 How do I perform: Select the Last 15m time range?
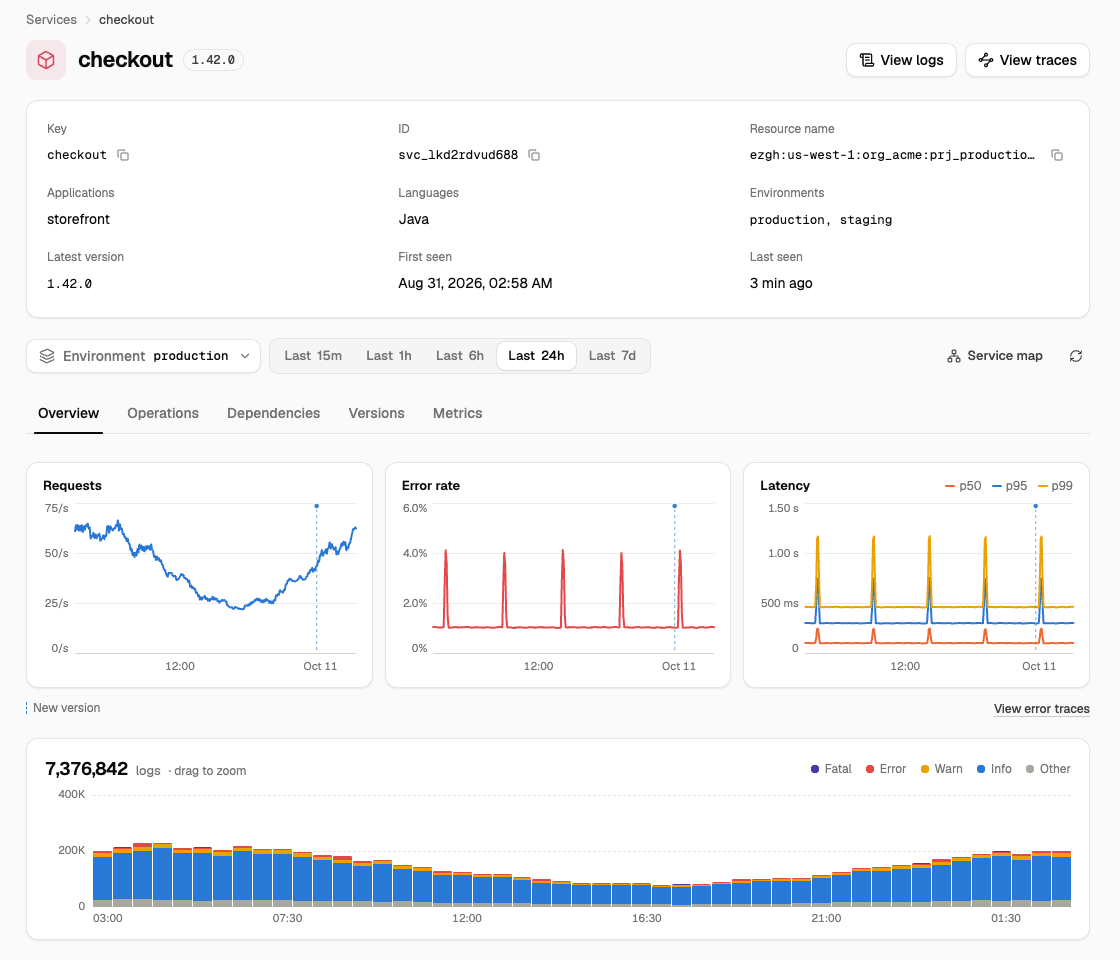click(x=313, y=356)
